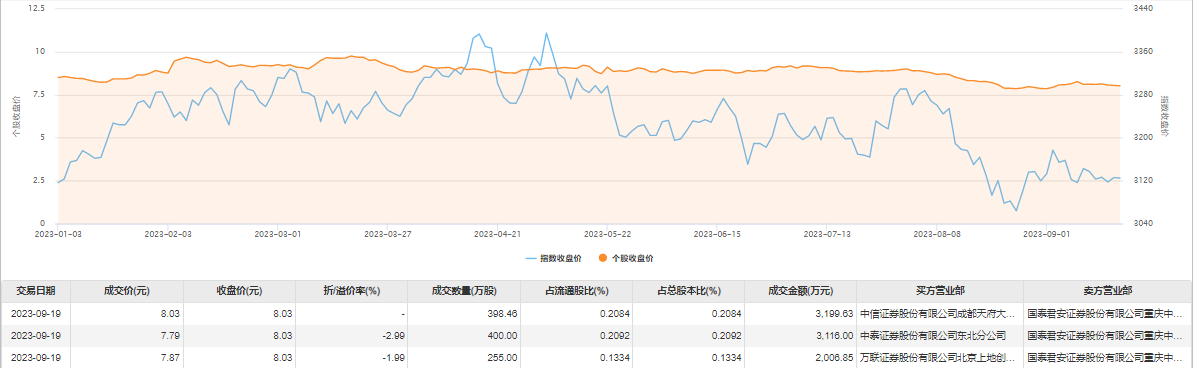This screenshot has width=1193, height=368.
Task: Click the x-axis label 2023-04-21
Action: 498,234
